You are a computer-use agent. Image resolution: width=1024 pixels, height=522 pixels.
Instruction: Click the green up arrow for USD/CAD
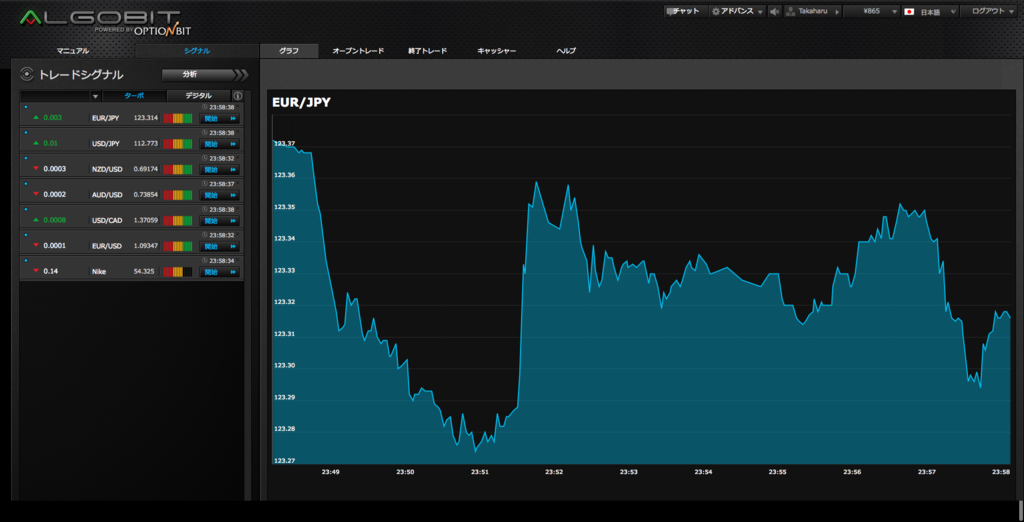pos(36,220)
